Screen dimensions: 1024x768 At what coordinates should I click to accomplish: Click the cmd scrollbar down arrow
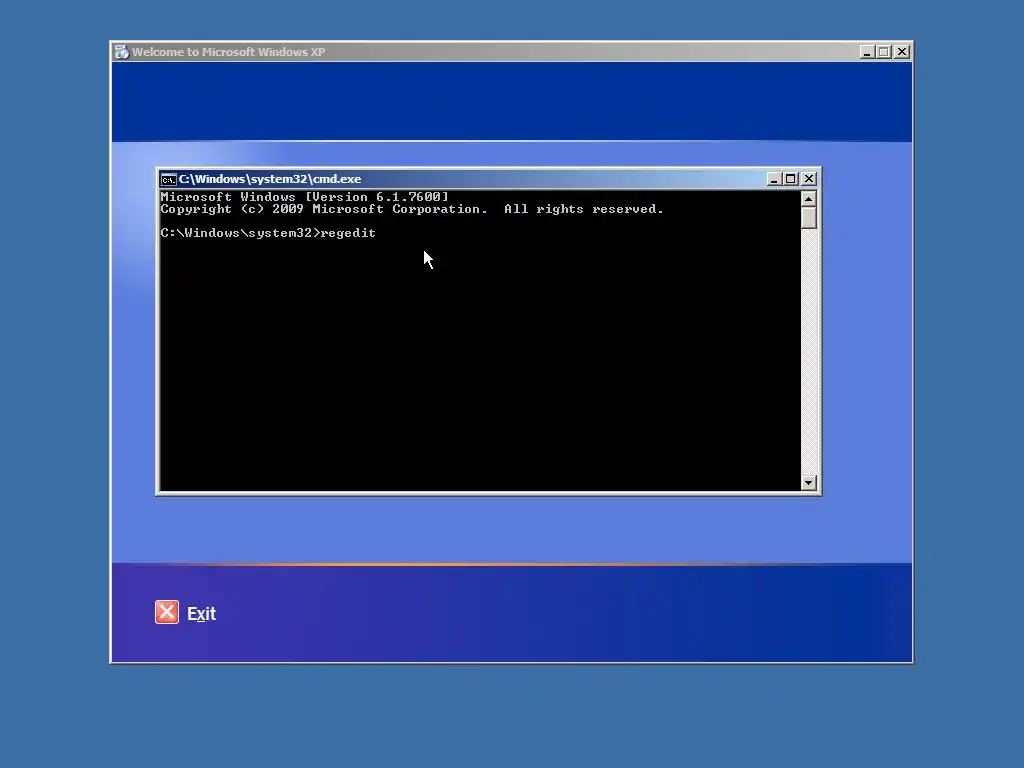808,483
